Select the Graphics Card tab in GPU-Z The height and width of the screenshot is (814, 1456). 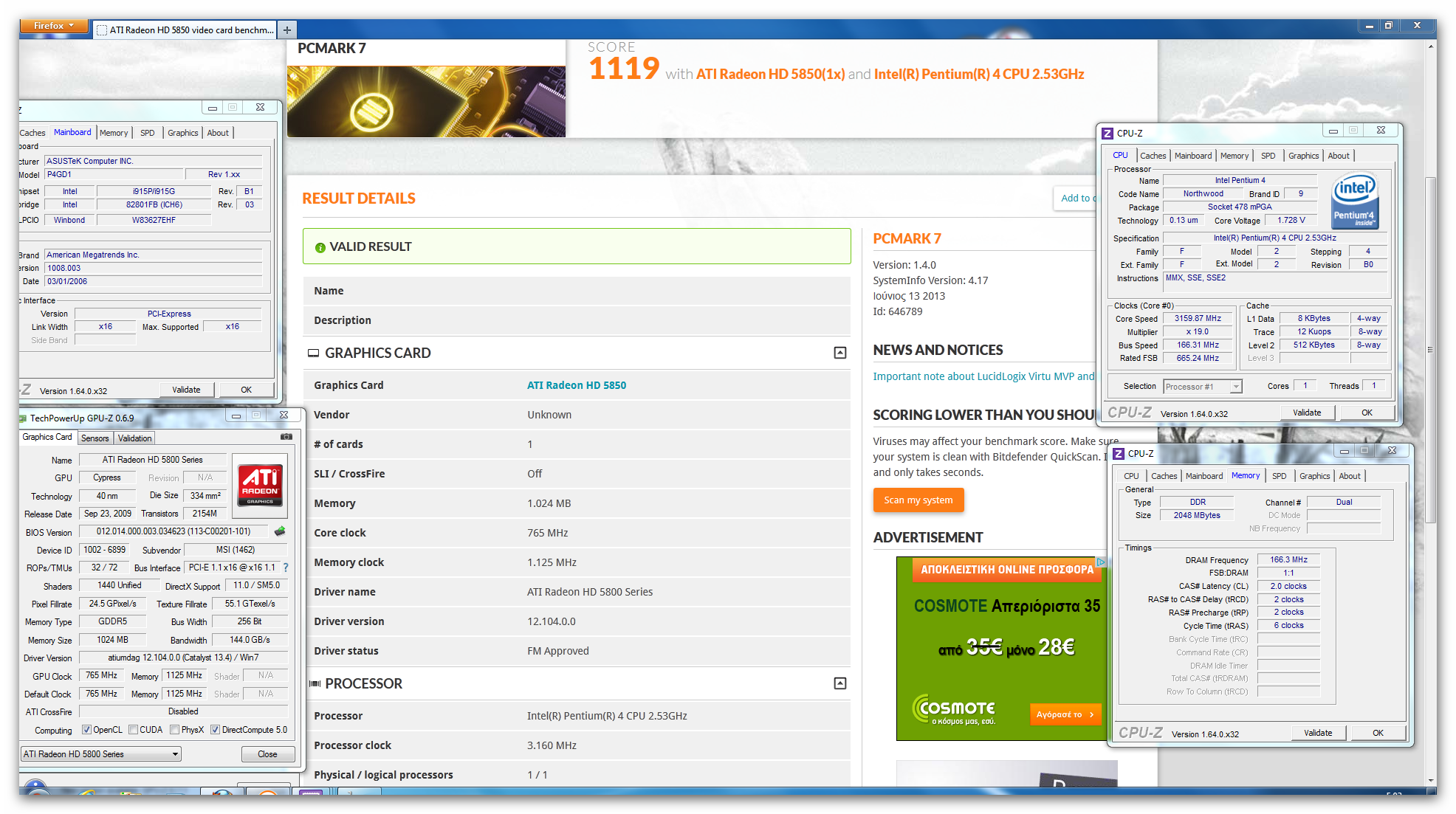(x=47, y=437)
